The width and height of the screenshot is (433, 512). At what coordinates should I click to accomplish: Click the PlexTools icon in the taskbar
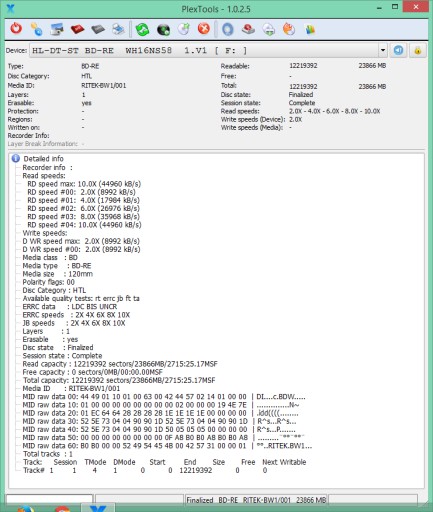pyautogui.click(x=98, y=508)
